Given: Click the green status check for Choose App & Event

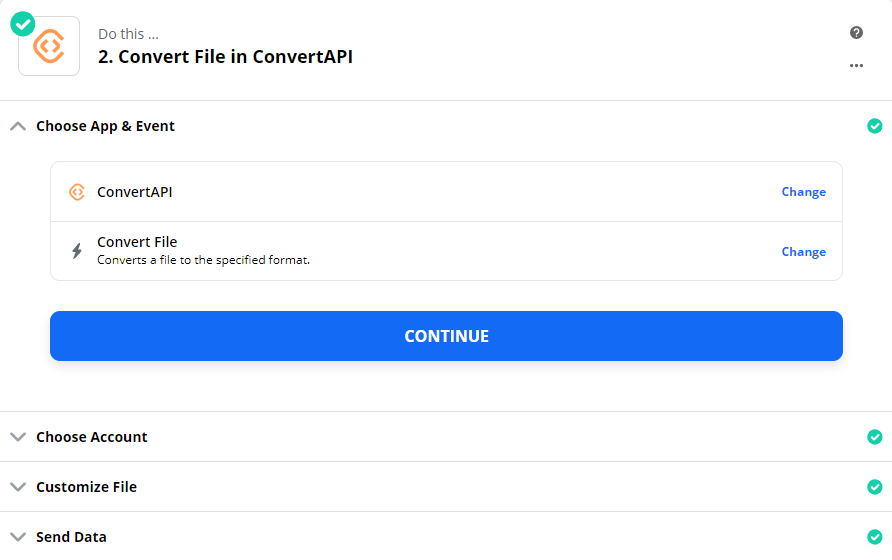Looking at the screenshot, I should pyautogui.click(x=874, y=126).
